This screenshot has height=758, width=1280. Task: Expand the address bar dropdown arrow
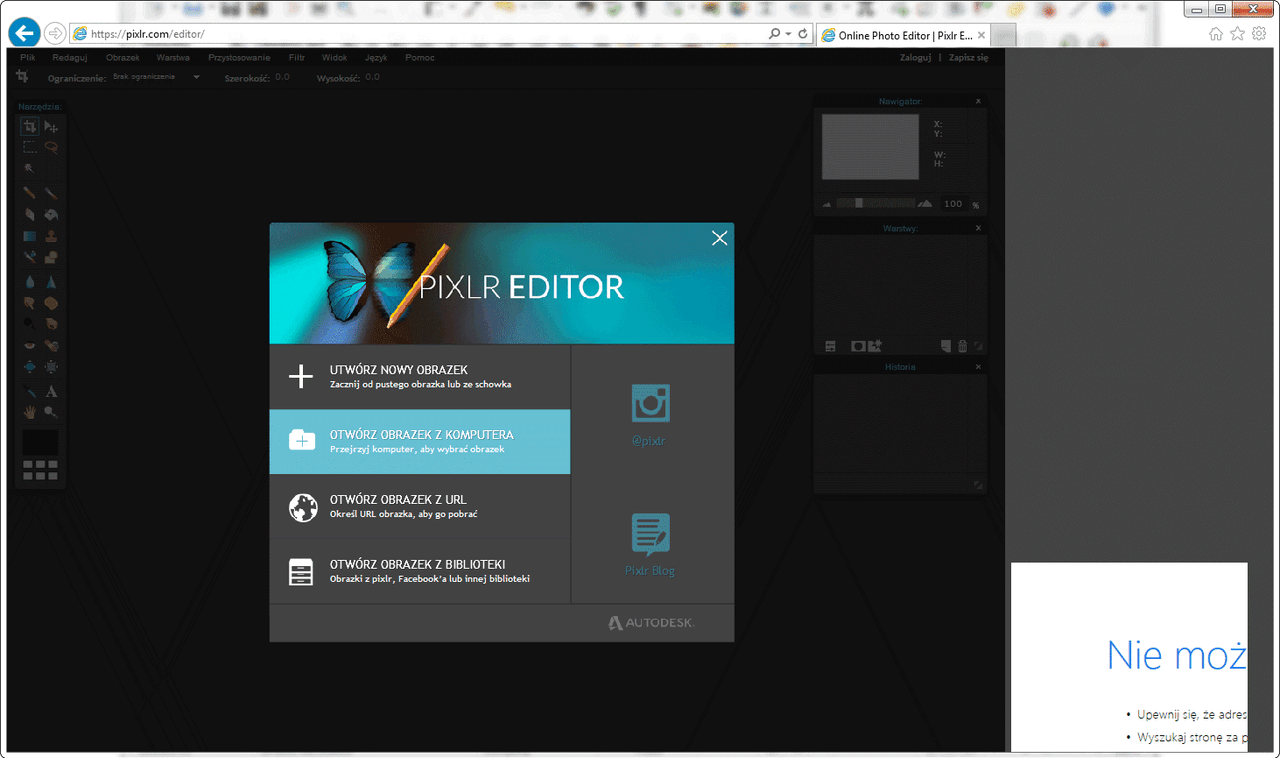(x=788, y=33)
